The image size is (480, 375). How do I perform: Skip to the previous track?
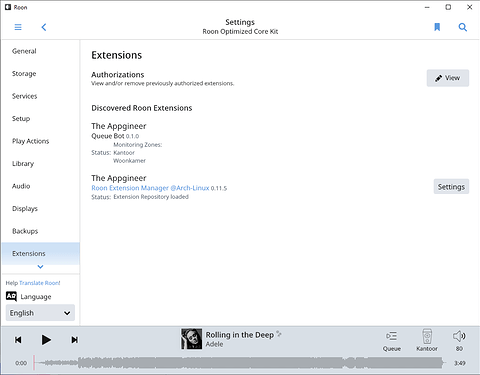(x=18, y=340)
